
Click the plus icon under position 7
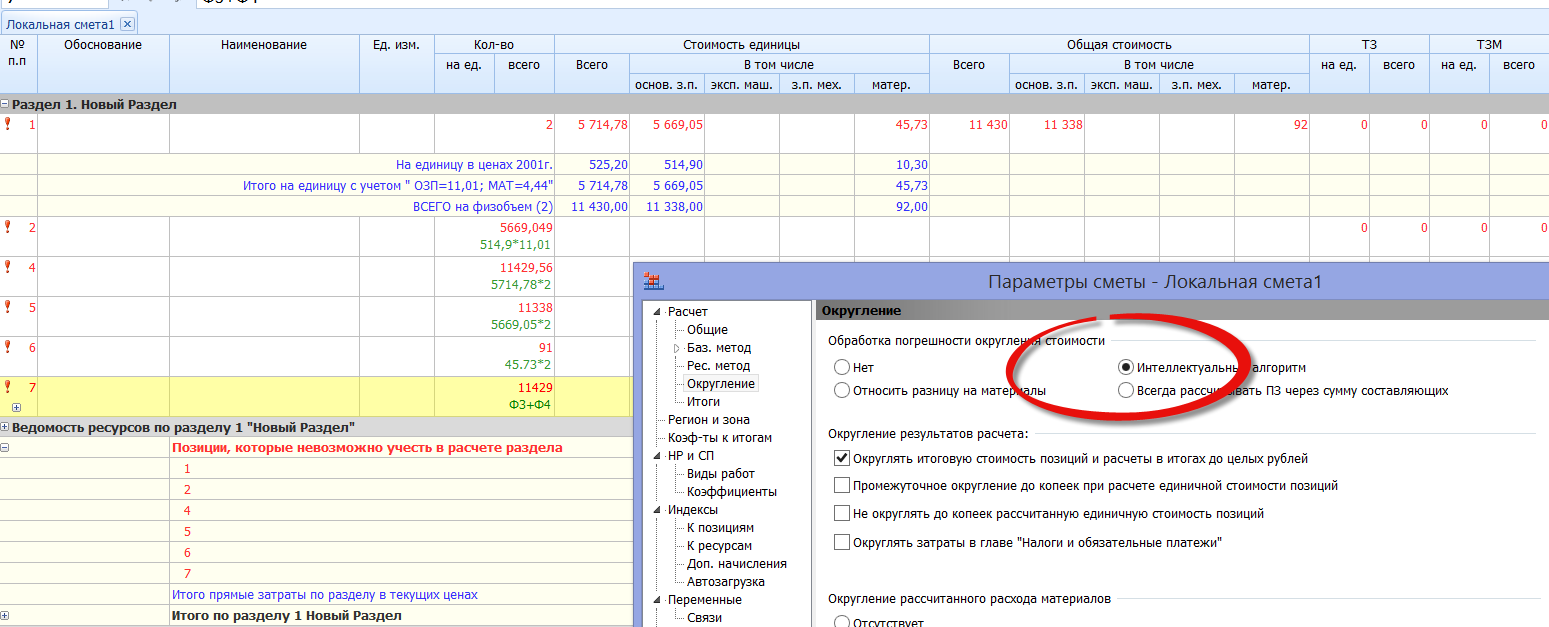(x=16, y=407)
